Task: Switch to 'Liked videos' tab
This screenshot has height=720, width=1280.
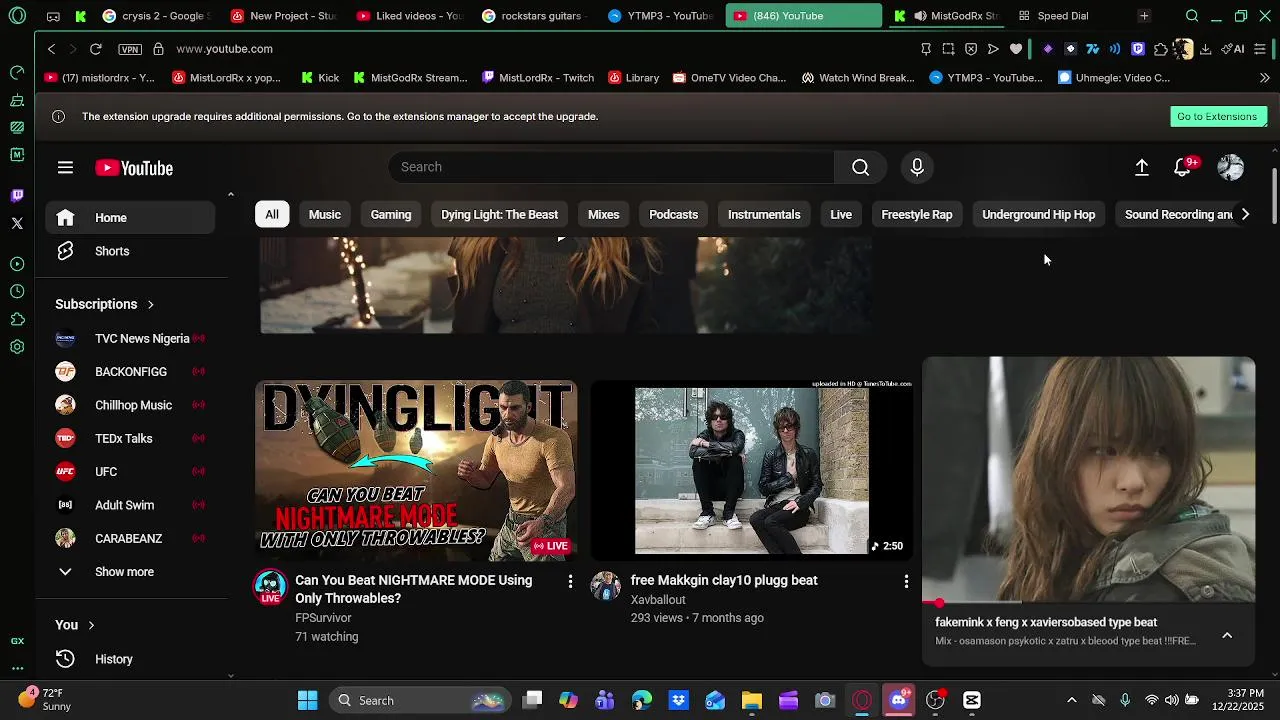Action: 410,16
